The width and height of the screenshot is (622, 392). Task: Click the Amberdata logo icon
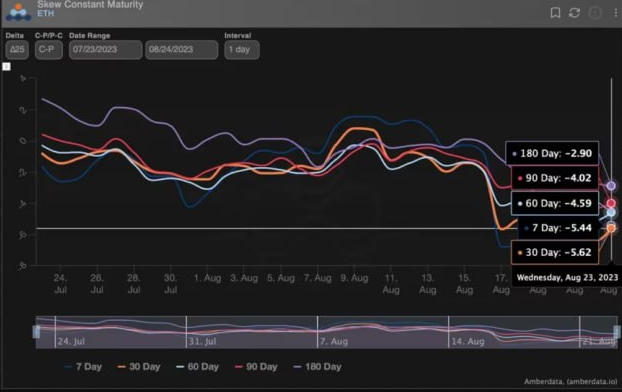[x=18, y=12]
